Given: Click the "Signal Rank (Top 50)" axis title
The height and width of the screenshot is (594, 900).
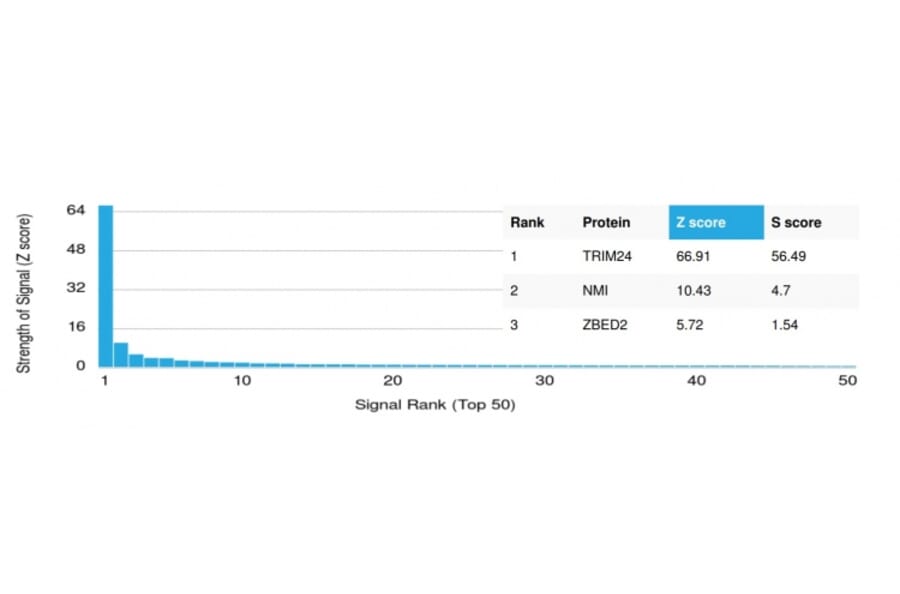Looking at the screenshot, I should tap(435, 405).
